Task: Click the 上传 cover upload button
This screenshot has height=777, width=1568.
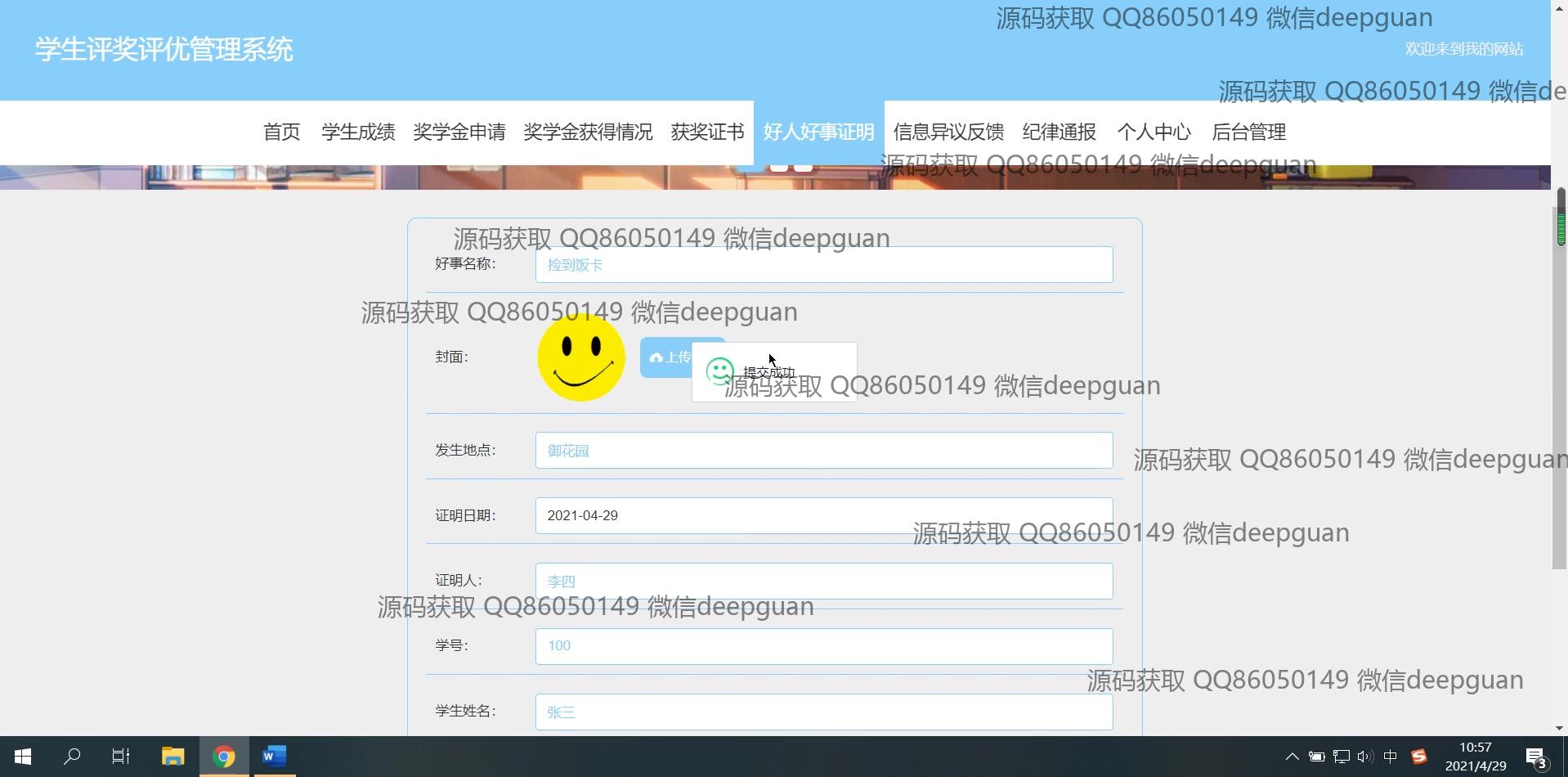Action: coord(667,357)
